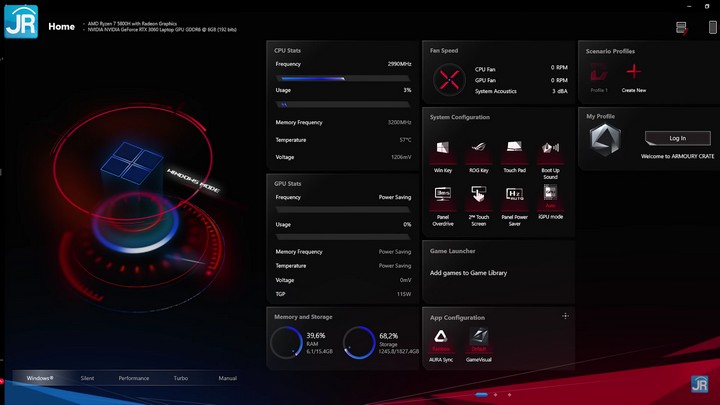The width and height of the screenshot is (720, 405).
Task: Toggle the Win Key icon
Action: point(443,148)
